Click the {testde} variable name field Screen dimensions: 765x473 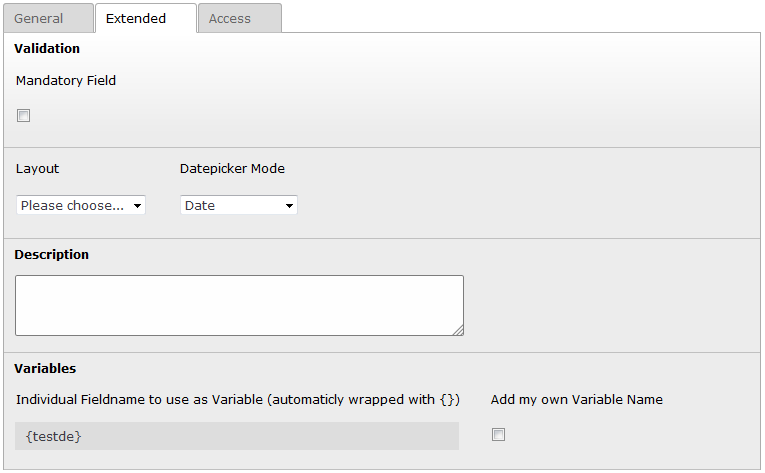[237, 436]
